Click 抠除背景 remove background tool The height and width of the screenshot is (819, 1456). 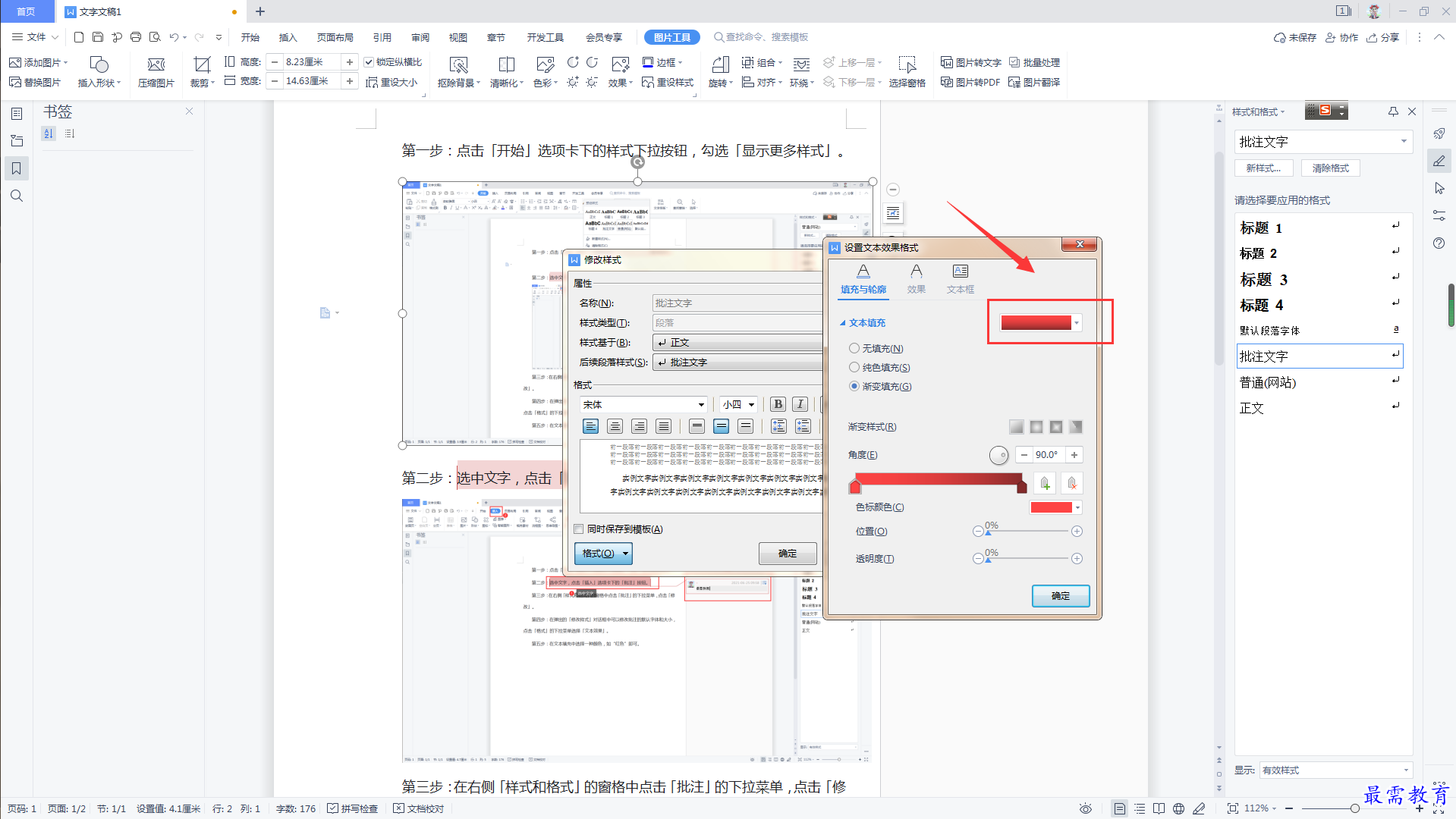(x=458, y=73)
